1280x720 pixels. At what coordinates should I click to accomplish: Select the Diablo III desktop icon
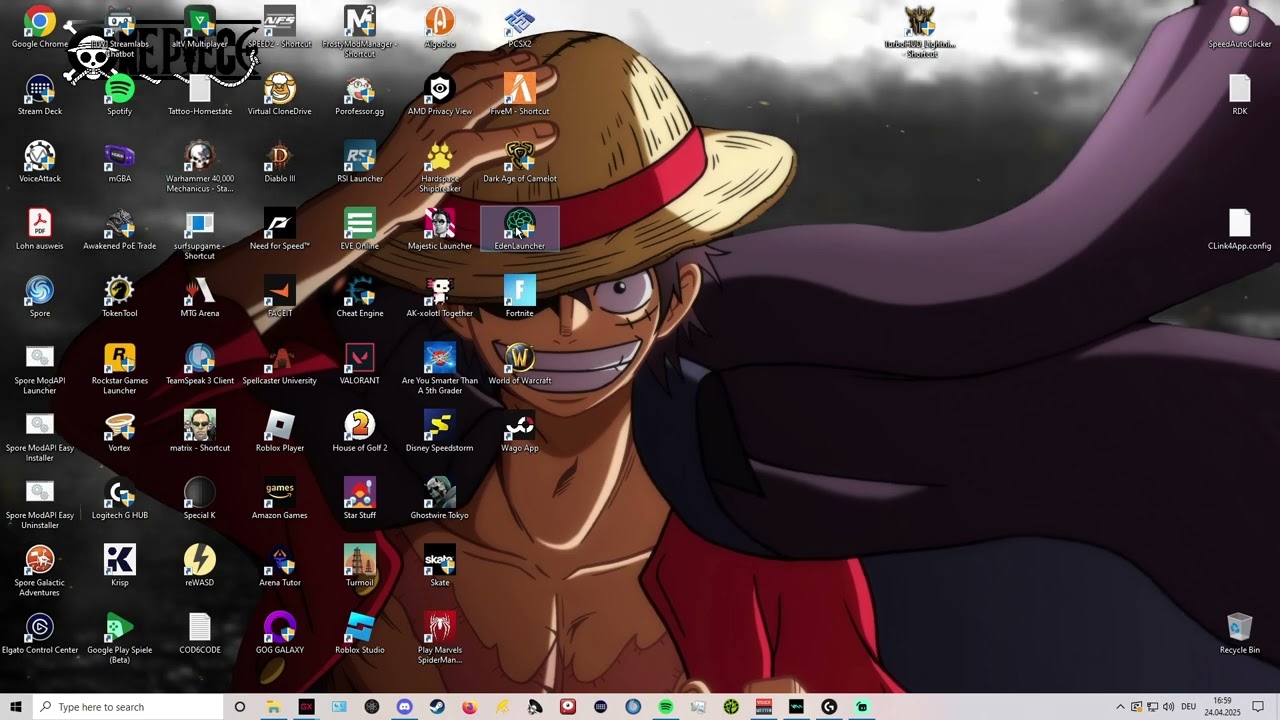(x=280, y=161)
